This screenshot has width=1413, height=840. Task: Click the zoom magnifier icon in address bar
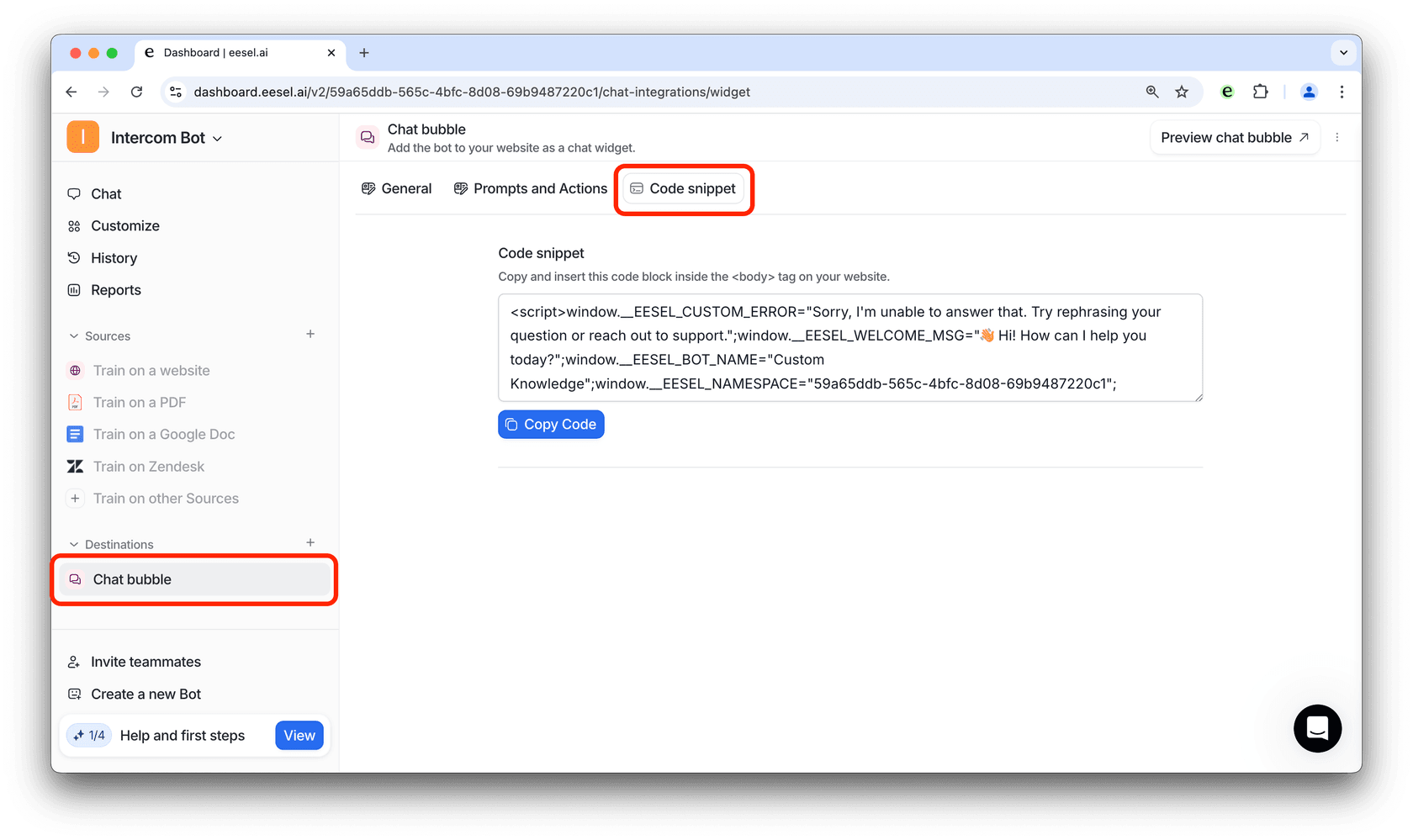1152,92
